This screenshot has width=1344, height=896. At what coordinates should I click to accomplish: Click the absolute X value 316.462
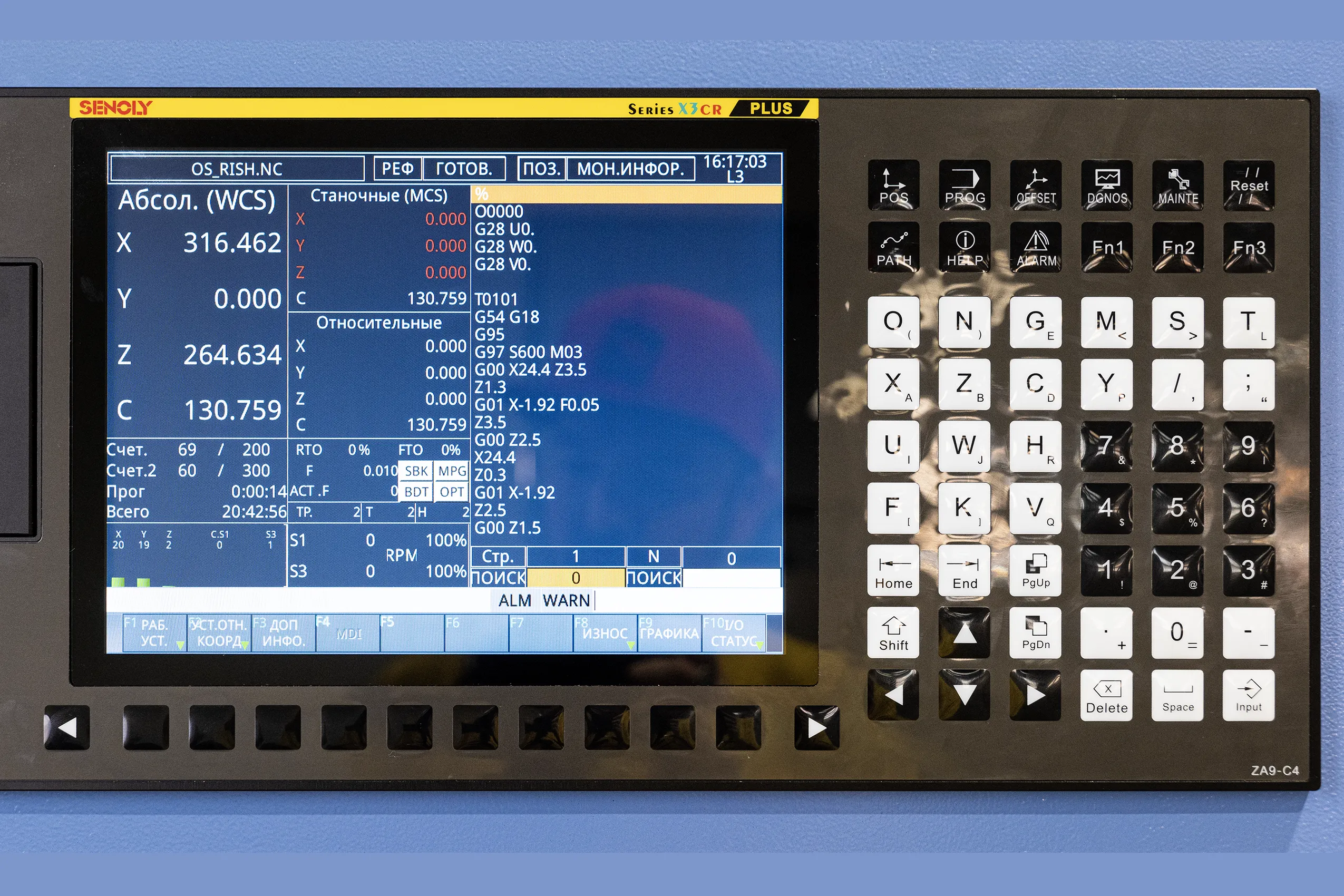pos(232,243)
